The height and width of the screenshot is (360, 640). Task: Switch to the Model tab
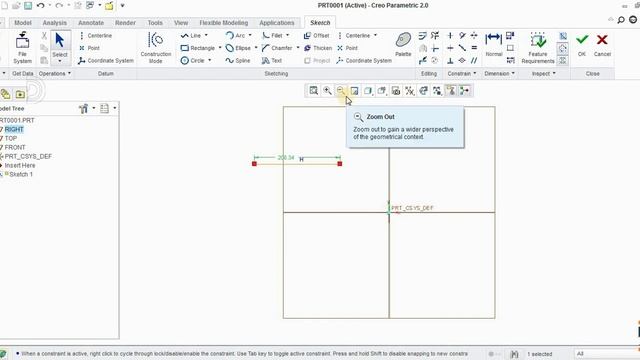(23, 23)
